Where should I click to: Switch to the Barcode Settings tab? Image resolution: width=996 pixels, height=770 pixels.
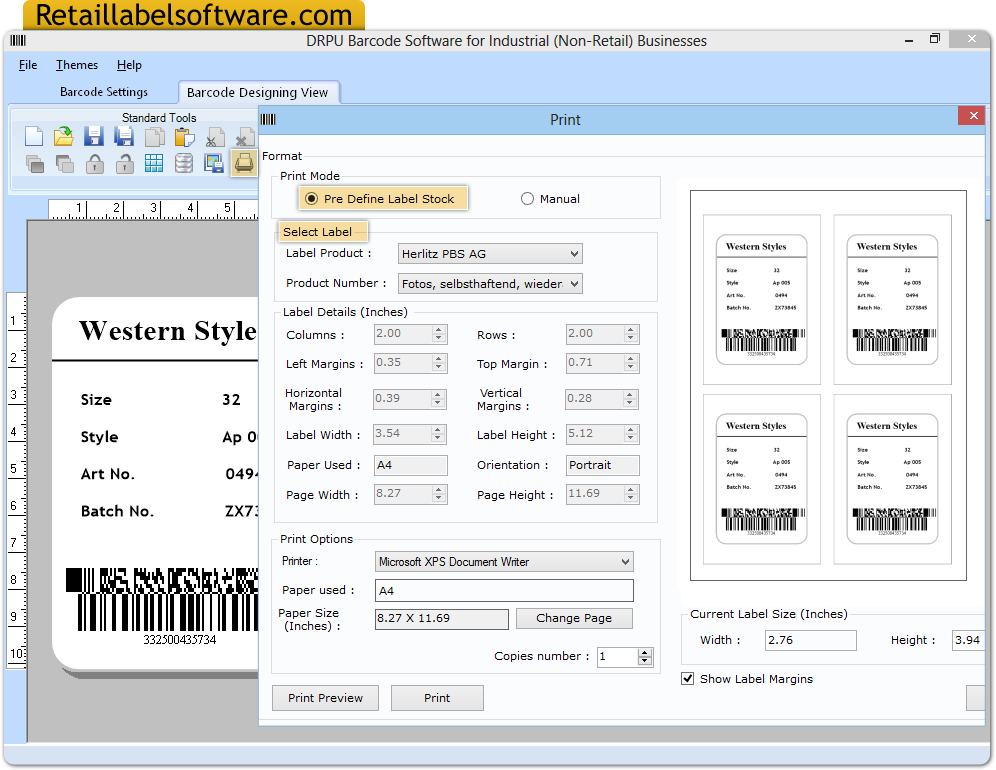pyautogui.click(x=104, y=92)
